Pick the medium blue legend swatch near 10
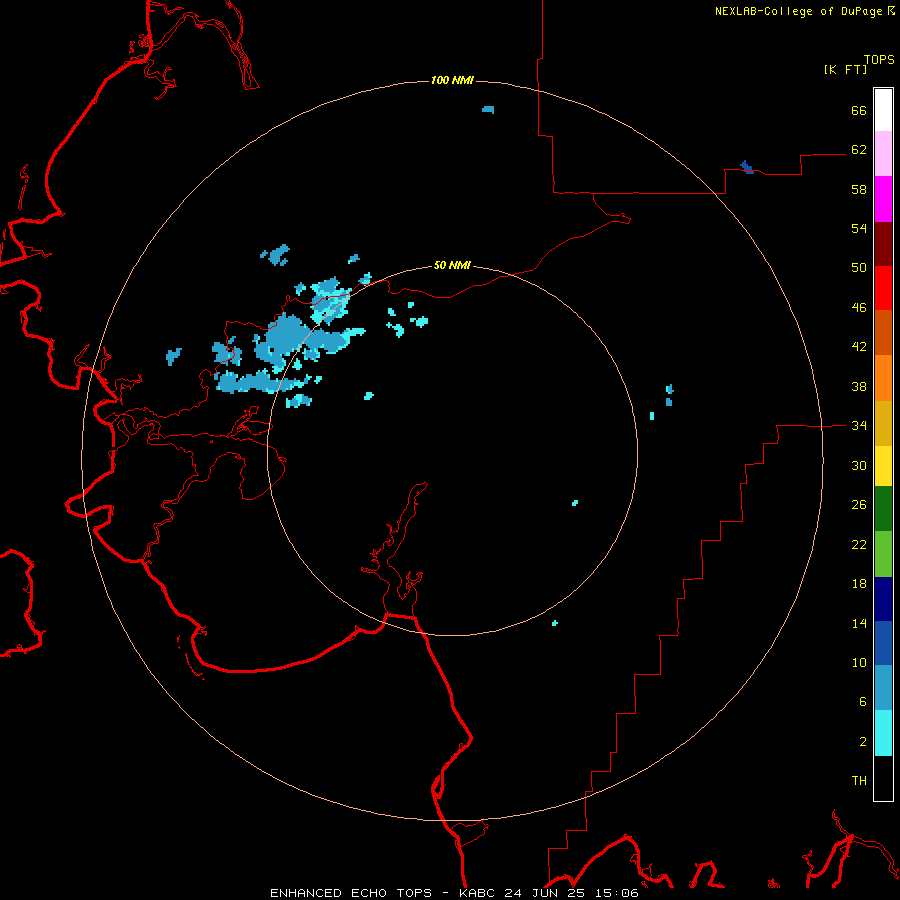This screenshot has width=900, height=900. [x=883, y=643]
